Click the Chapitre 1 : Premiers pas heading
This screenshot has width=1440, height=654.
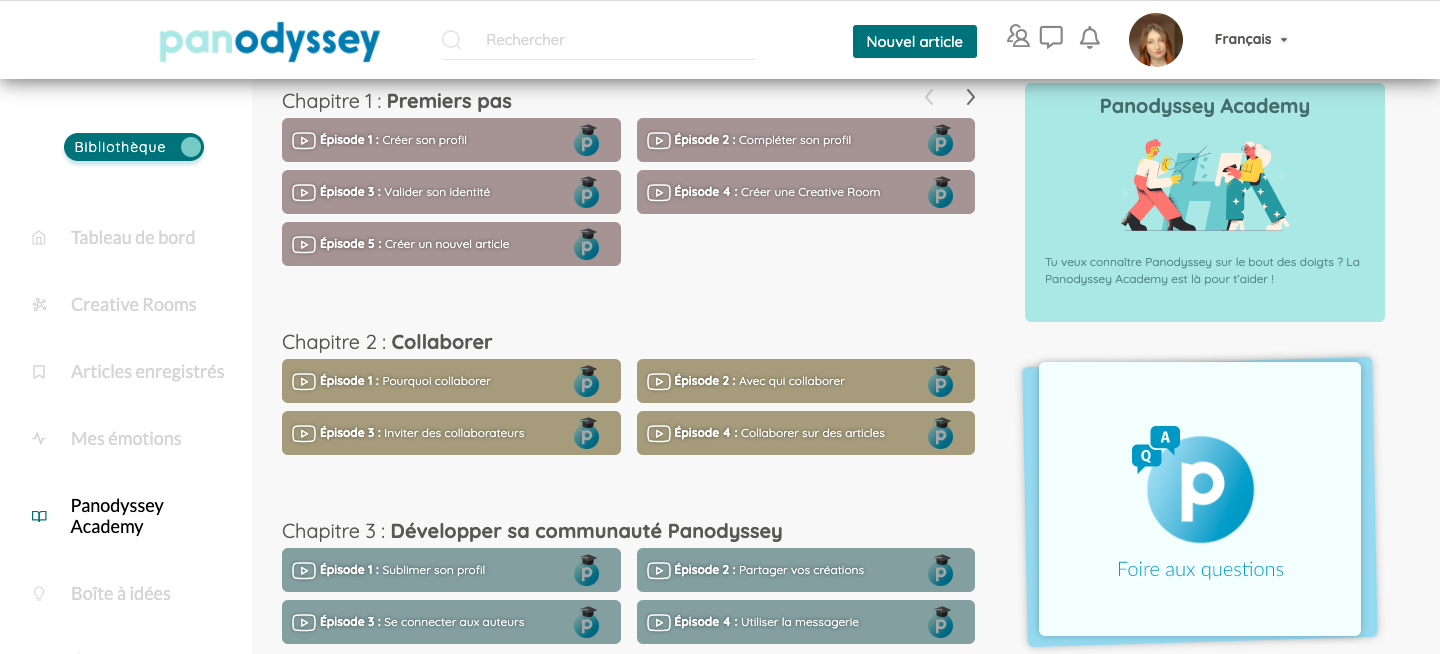(x=397, y=101)
